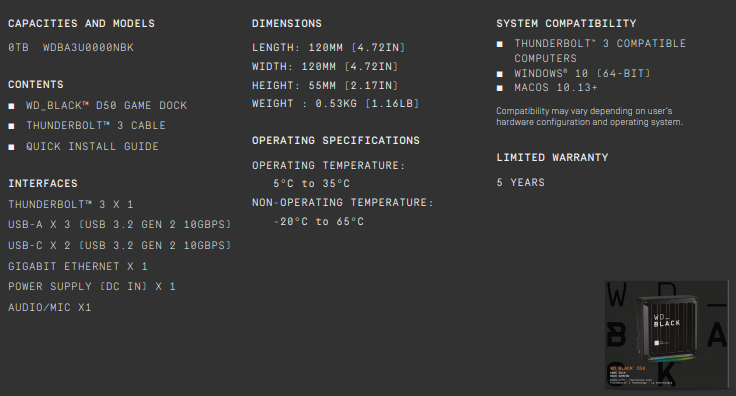
Task: Select the 'CONTENTS' heading
Action: pyautogui.click(x=36, y=84)
